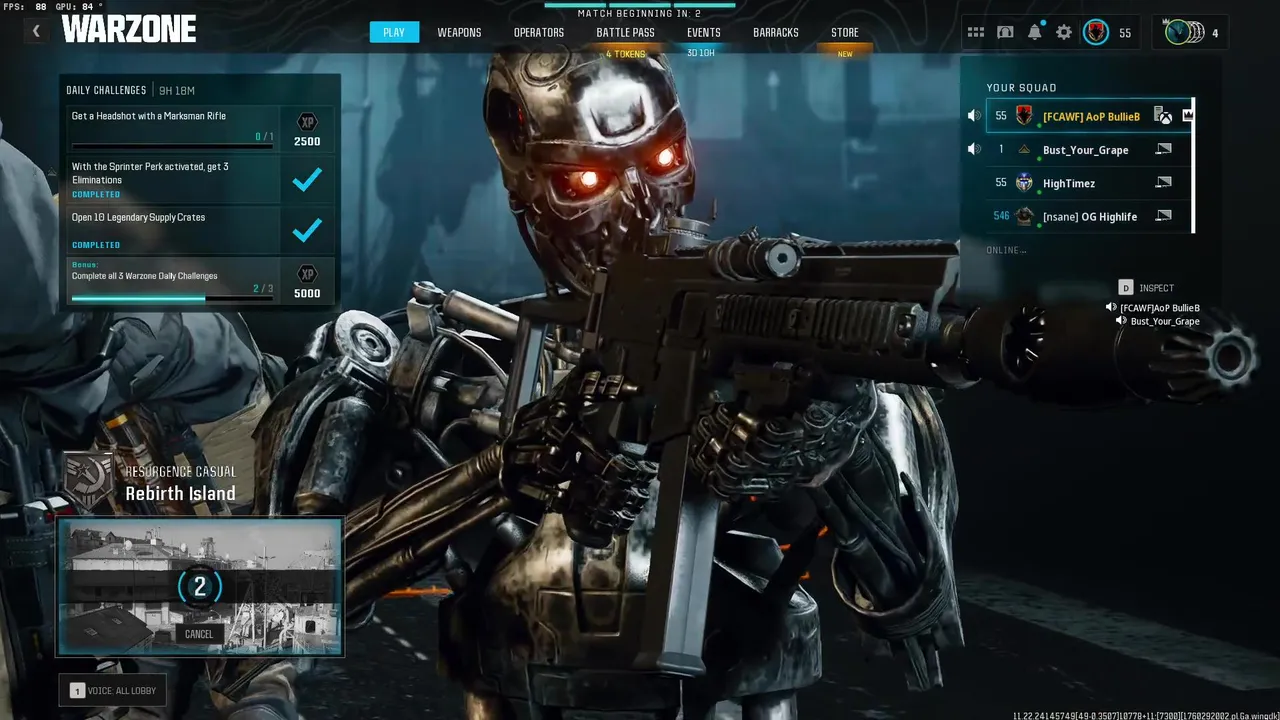Click the emblem of [FCAWF] AoP BullieB

click(x=1024, y=116)
